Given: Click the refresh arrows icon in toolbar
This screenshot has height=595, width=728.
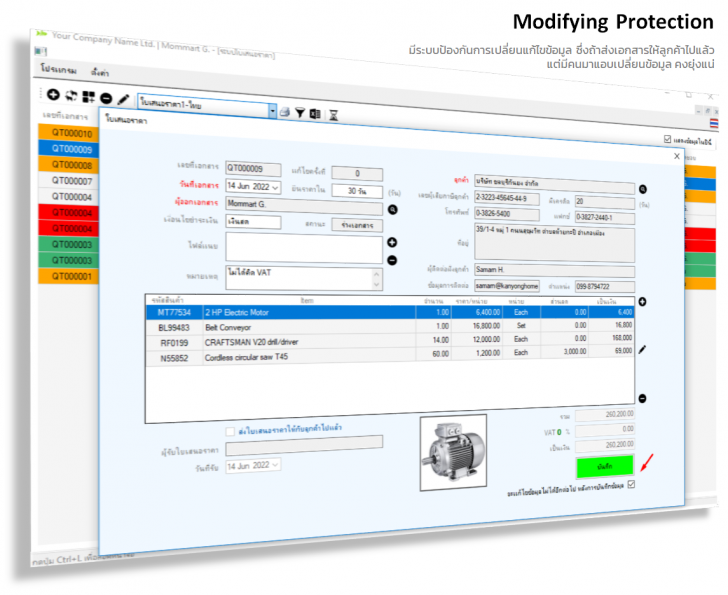Looking at the screenshot, I should pos(71,96).
